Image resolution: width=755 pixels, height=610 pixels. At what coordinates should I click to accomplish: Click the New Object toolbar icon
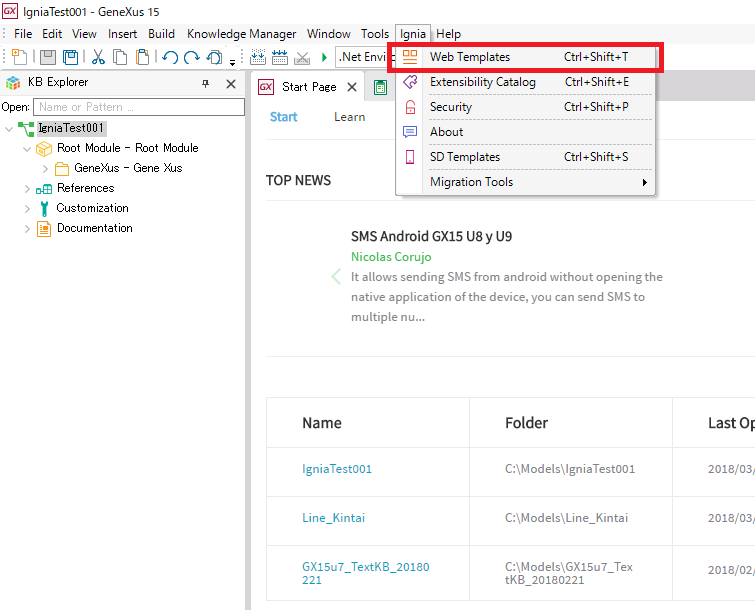pos(19,57)
